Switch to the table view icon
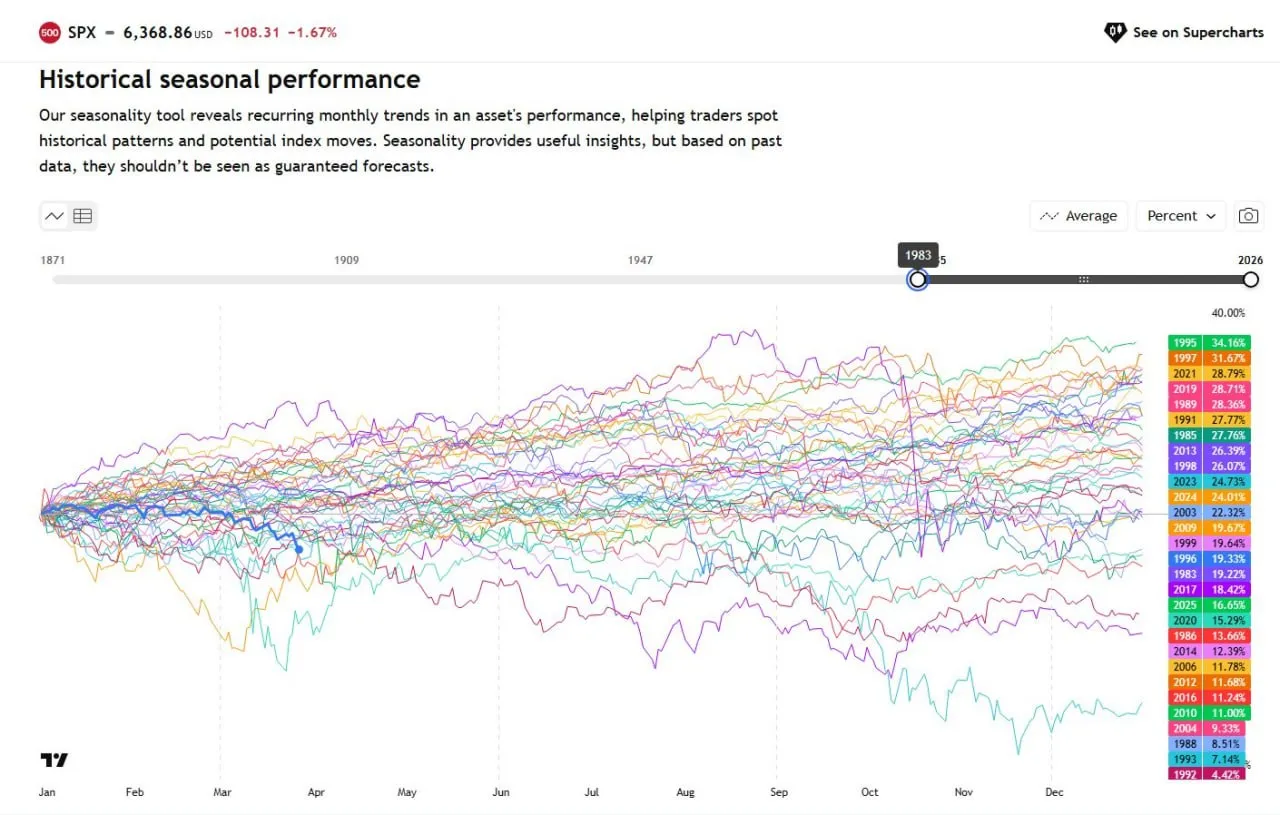 point(82,215)
